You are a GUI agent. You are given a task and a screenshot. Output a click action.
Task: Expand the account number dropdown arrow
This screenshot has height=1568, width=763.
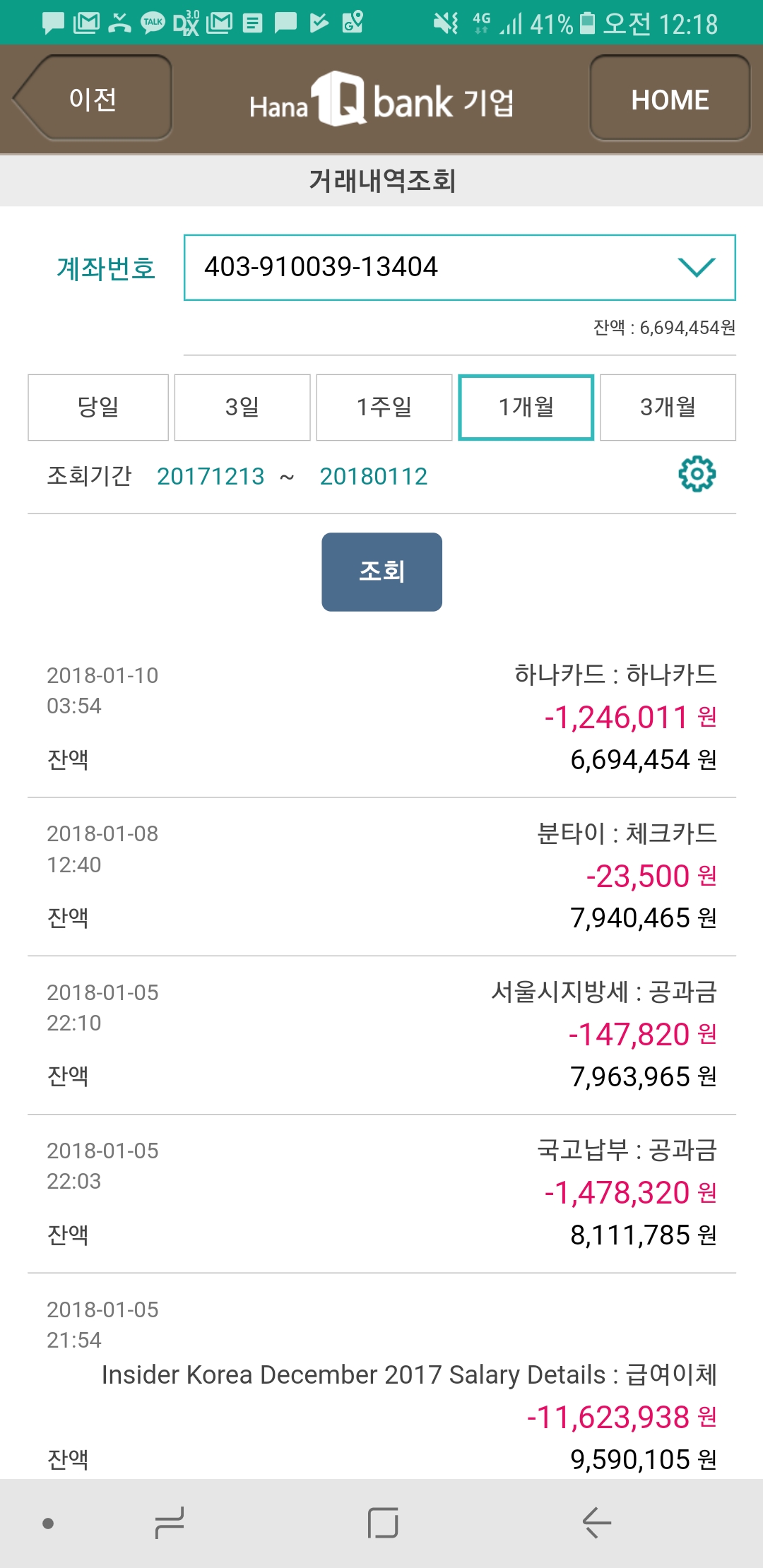pyautogui.click(x=697, y=267)
